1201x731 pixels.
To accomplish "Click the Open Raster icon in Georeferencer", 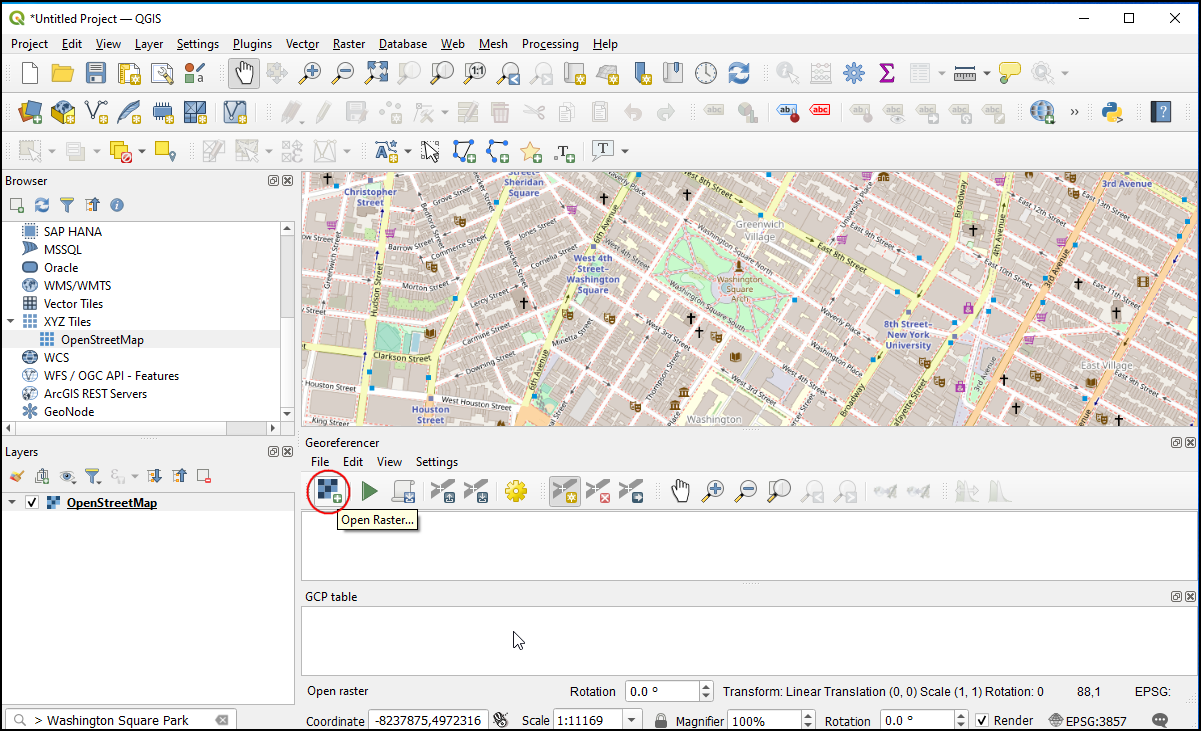I will tap(328, 491).
